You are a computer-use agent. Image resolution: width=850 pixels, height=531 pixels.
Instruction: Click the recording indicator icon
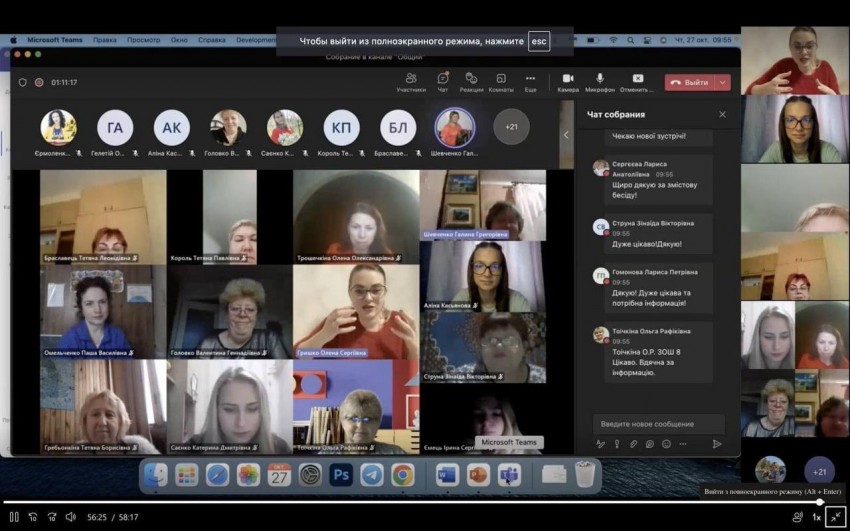39,82
